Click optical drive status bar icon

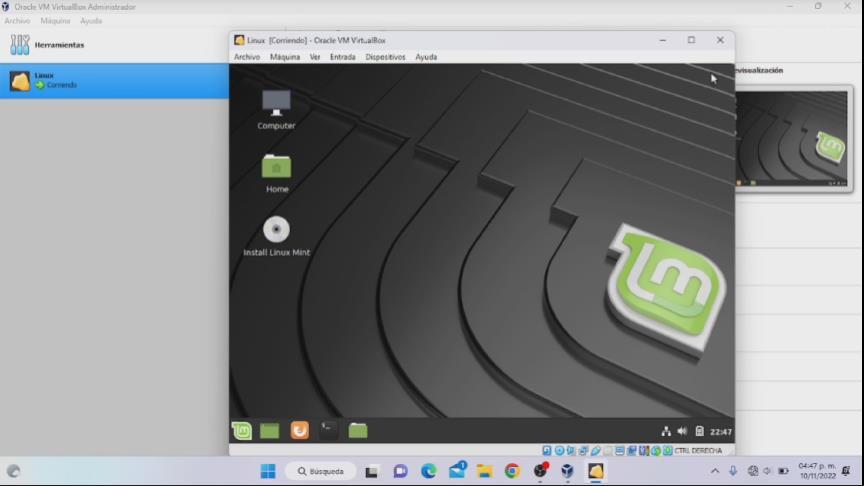pos(559,451)
